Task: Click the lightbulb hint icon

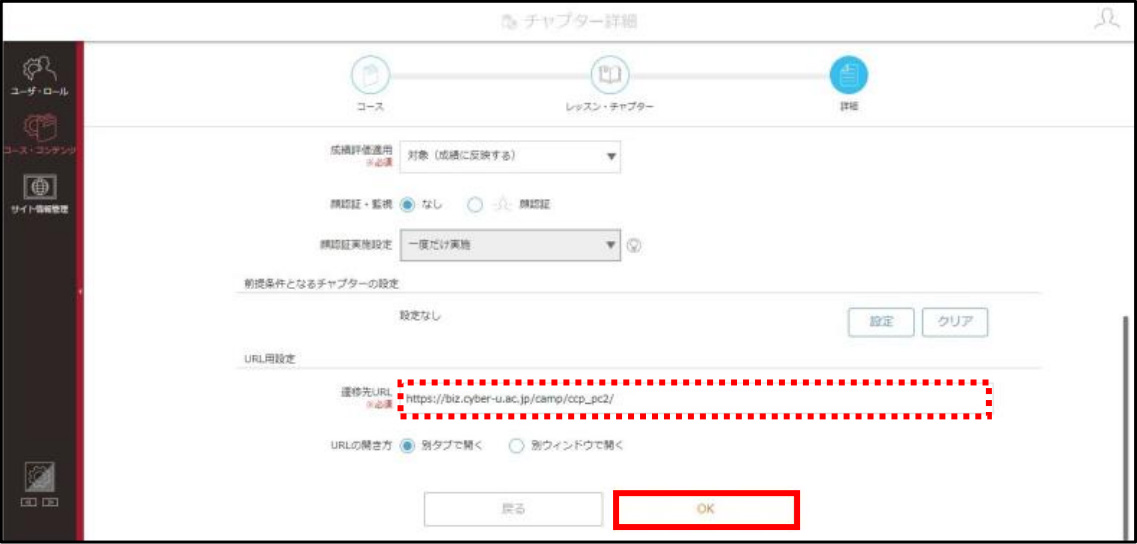Action: coord(634,245)
